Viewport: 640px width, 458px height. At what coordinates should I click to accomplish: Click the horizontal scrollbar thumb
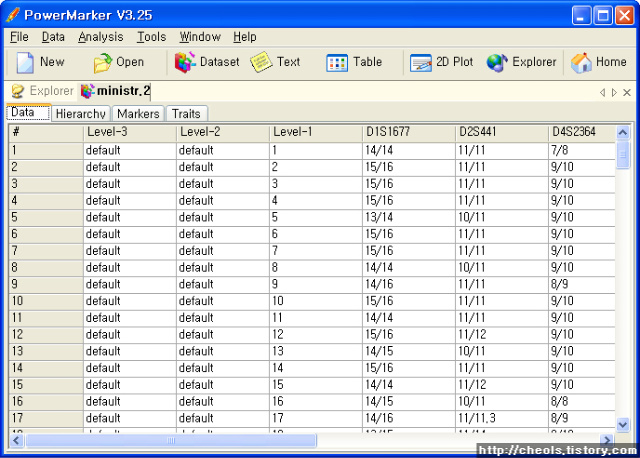coord(171,440)
